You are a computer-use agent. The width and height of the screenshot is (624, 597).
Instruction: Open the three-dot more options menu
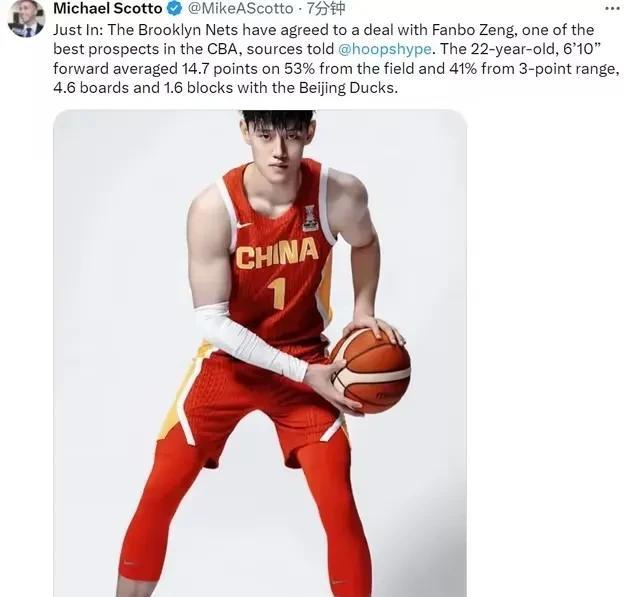[613, 9]
